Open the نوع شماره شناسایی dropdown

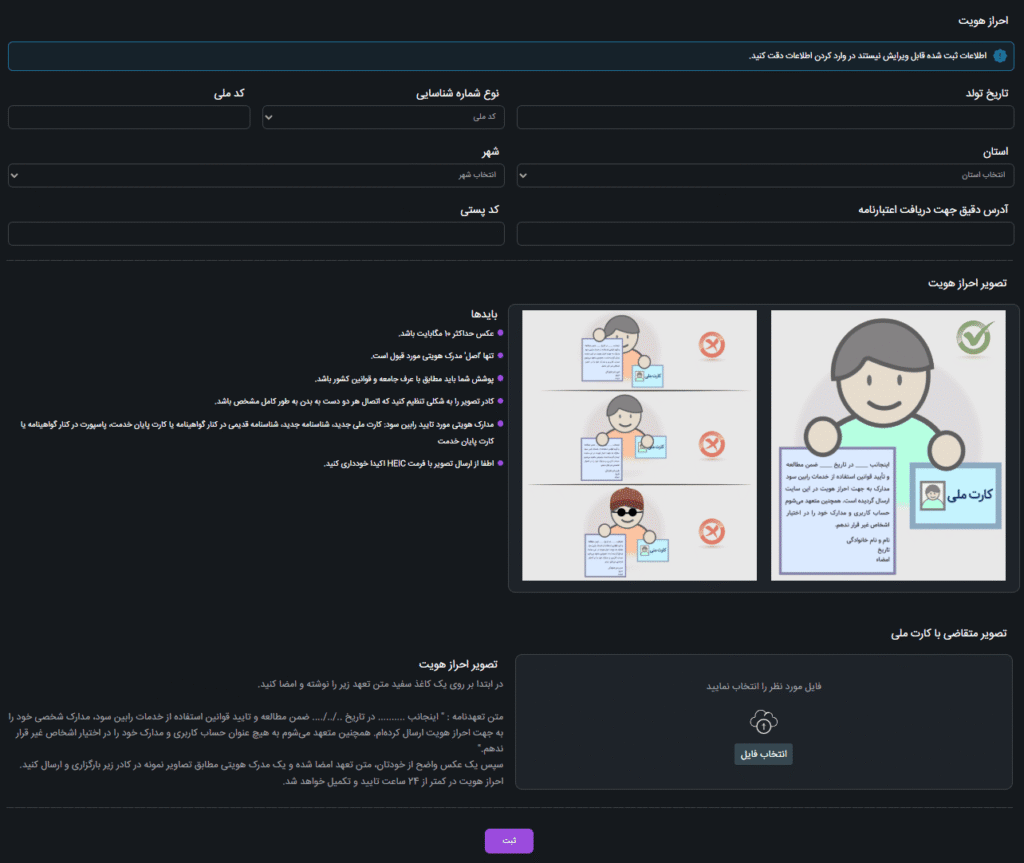pos(383,118)
